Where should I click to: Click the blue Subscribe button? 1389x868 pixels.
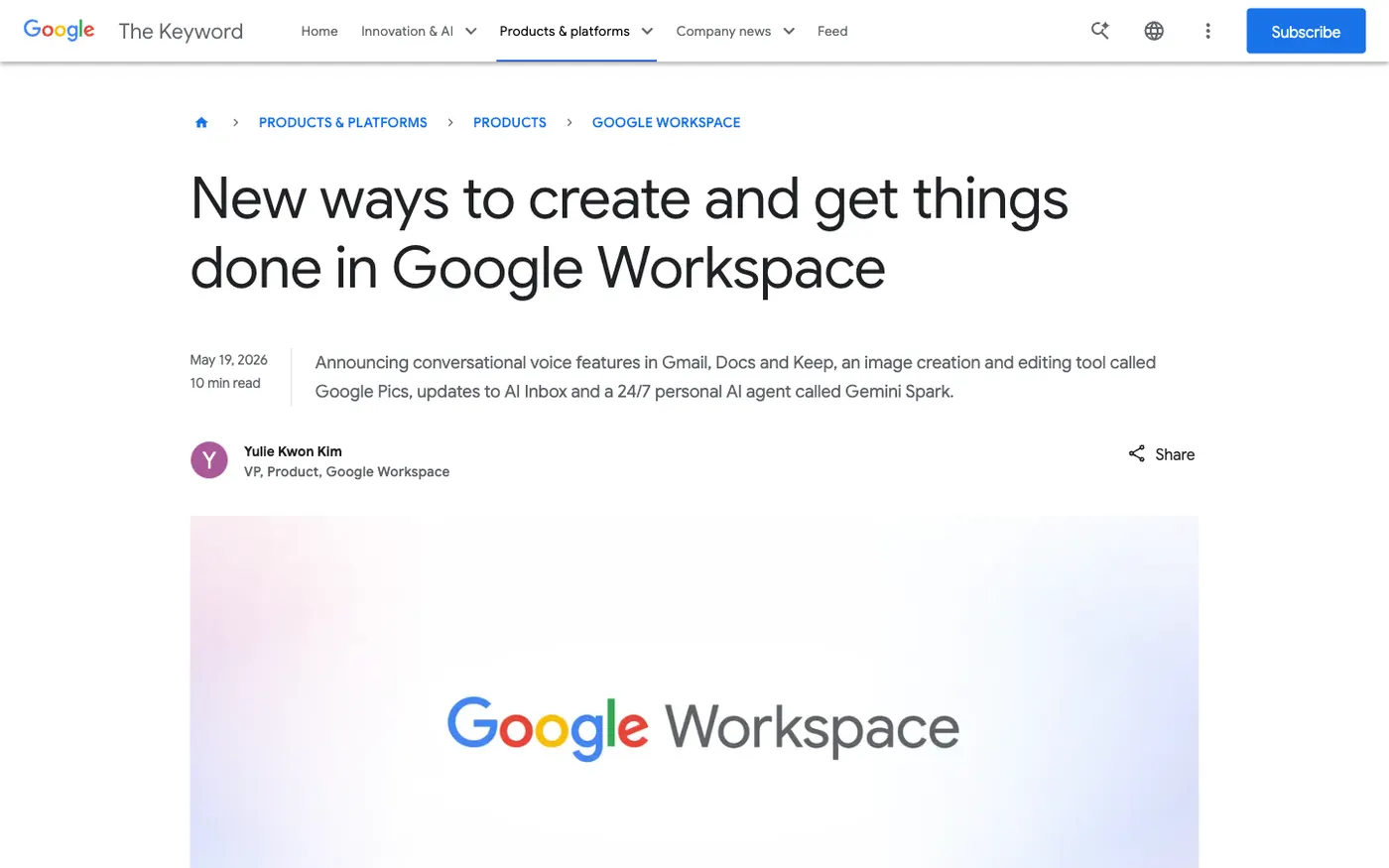[1306, 31]
